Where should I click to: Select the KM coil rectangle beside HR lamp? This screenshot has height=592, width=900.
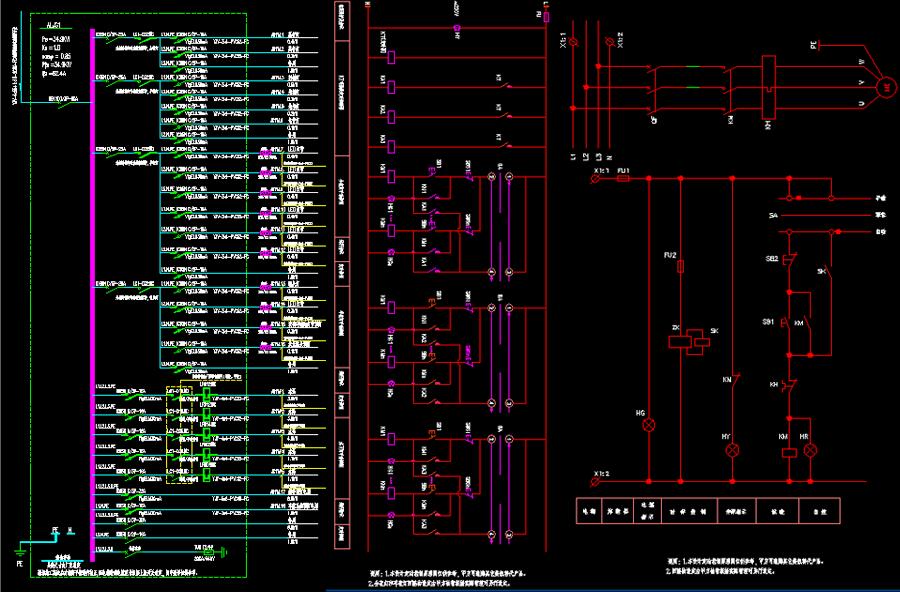click(x=790, y=452)
